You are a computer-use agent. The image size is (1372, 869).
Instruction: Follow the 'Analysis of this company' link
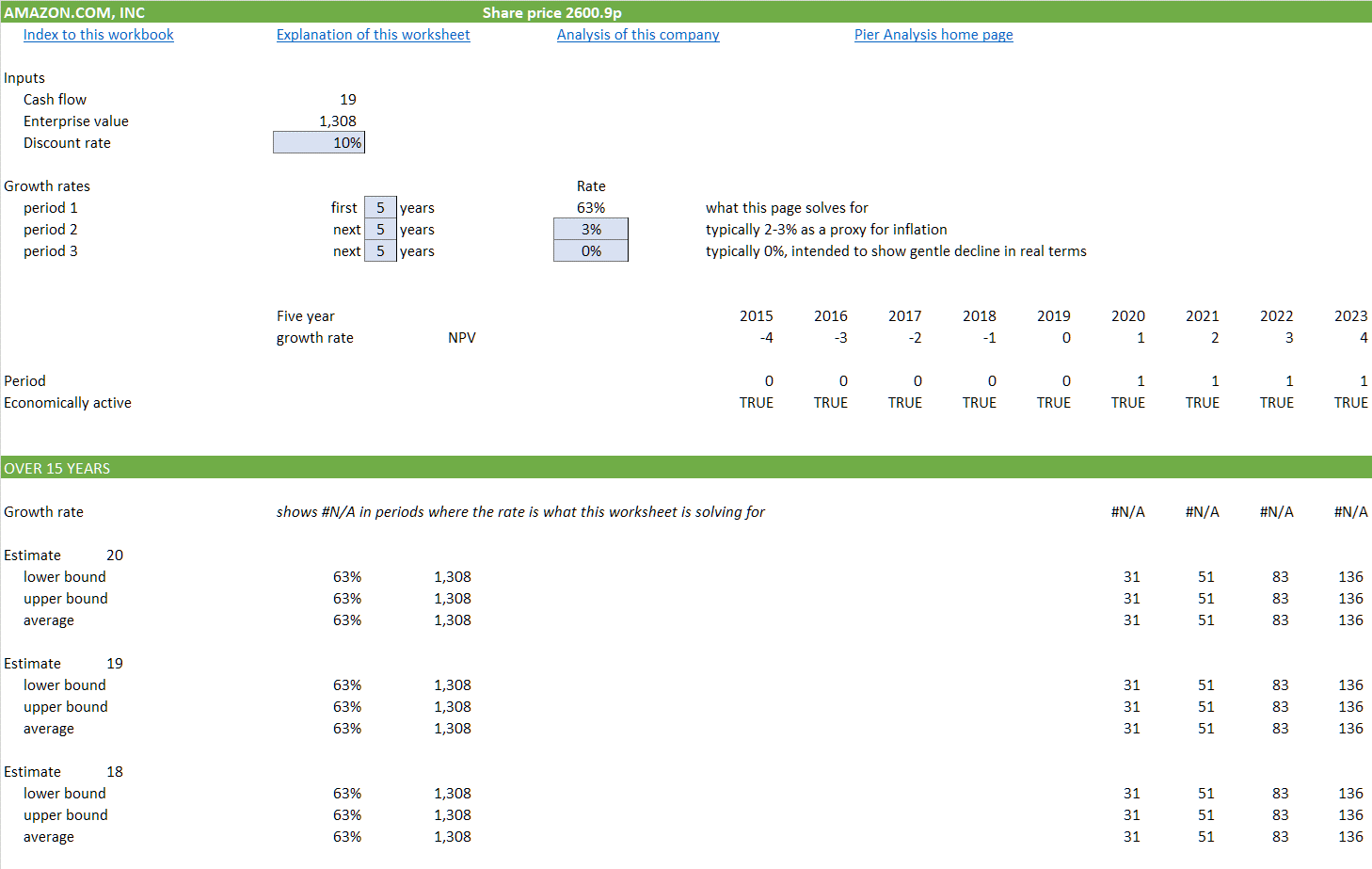[638, 35]
